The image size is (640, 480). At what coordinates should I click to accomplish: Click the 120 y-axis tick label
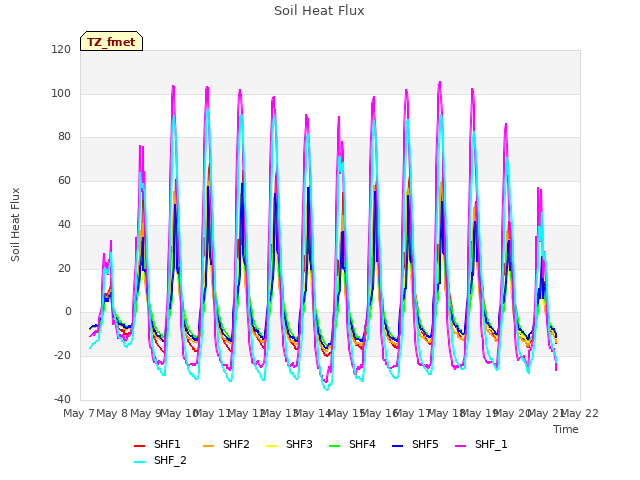61,50
